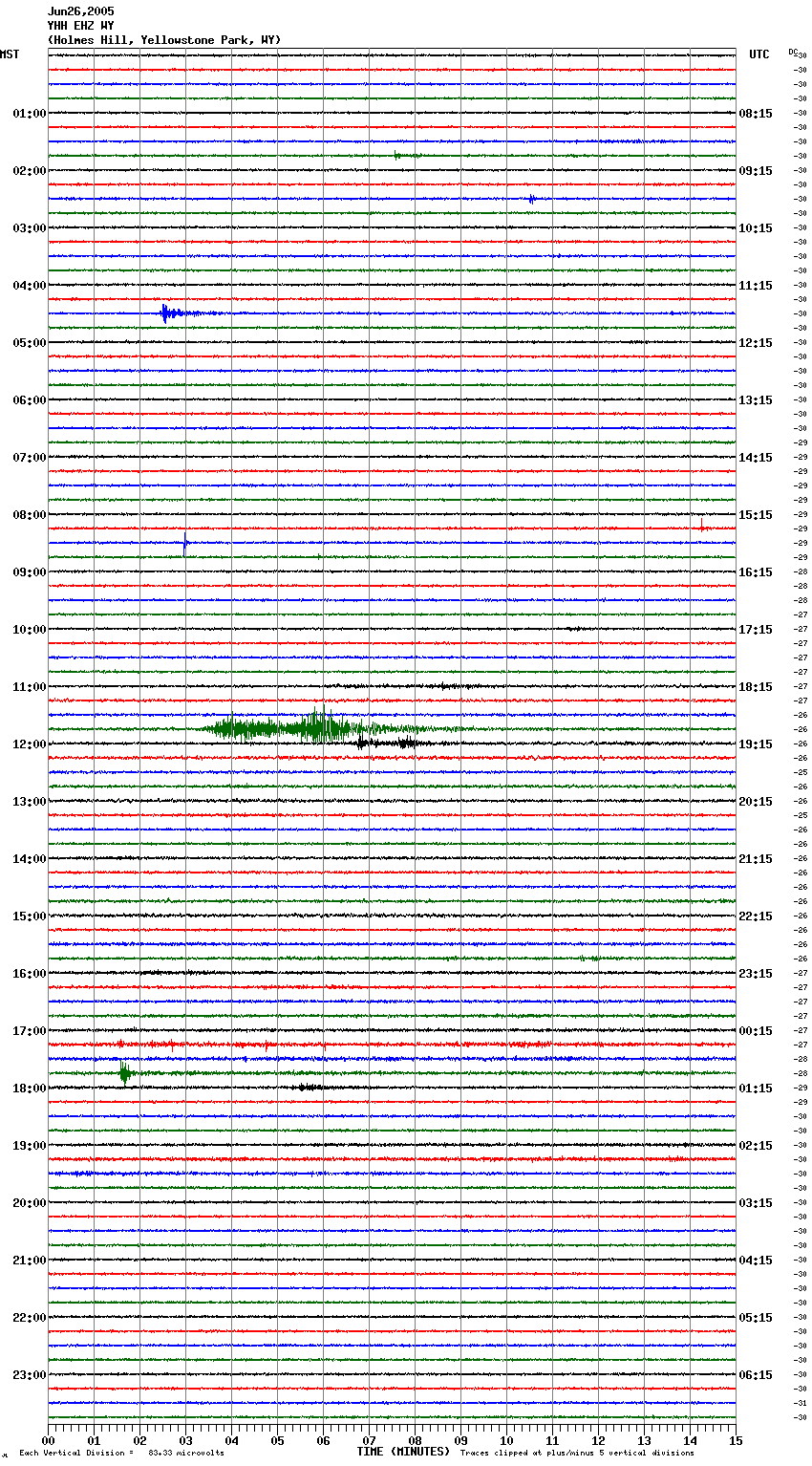
Task: Click the minute axis tick label 07
Action: (x=369, y=1441)
